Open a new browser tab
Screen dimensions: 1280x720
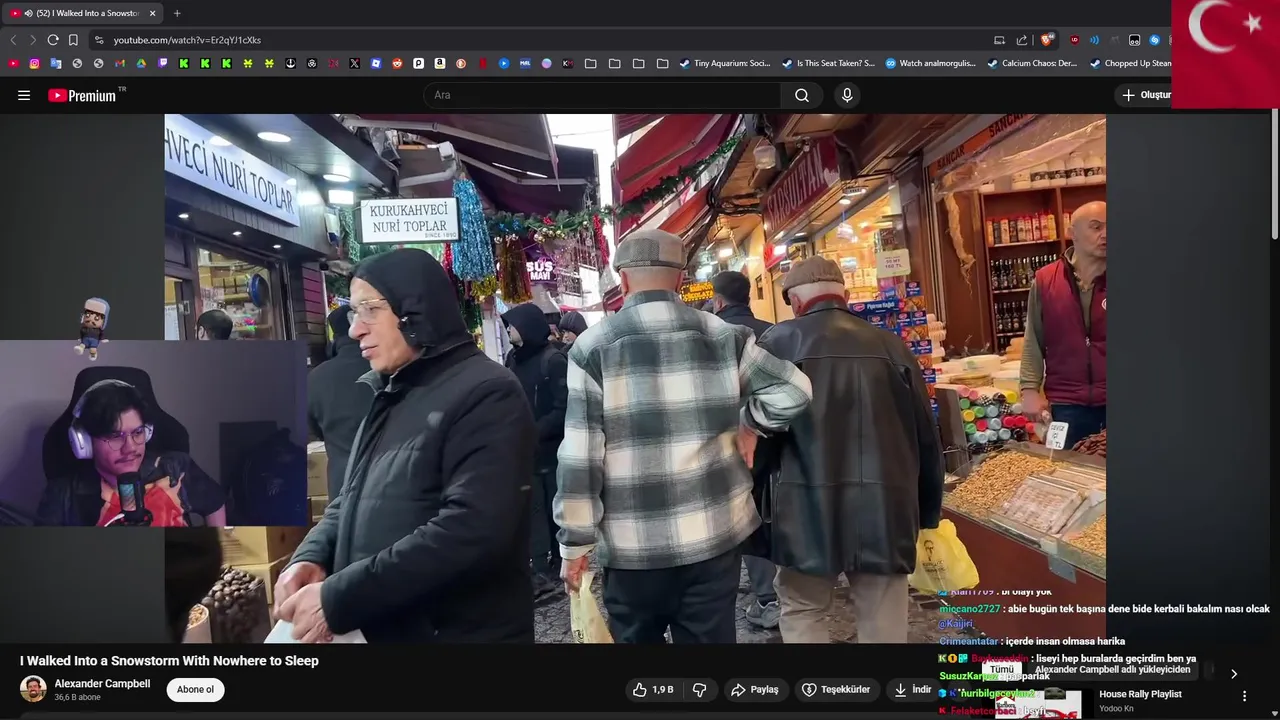click(177, 13)
